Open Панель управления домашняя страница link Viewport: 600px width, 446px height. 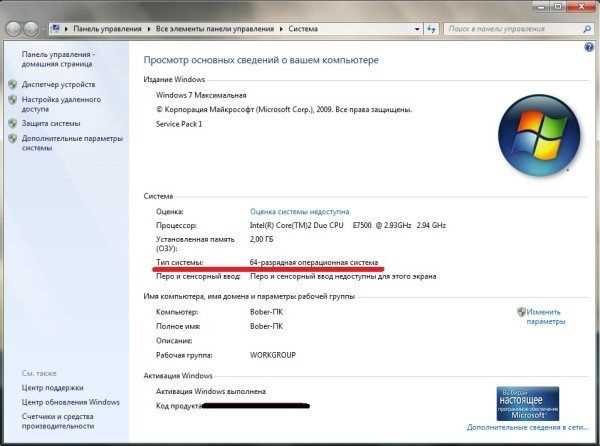(58, 59)
